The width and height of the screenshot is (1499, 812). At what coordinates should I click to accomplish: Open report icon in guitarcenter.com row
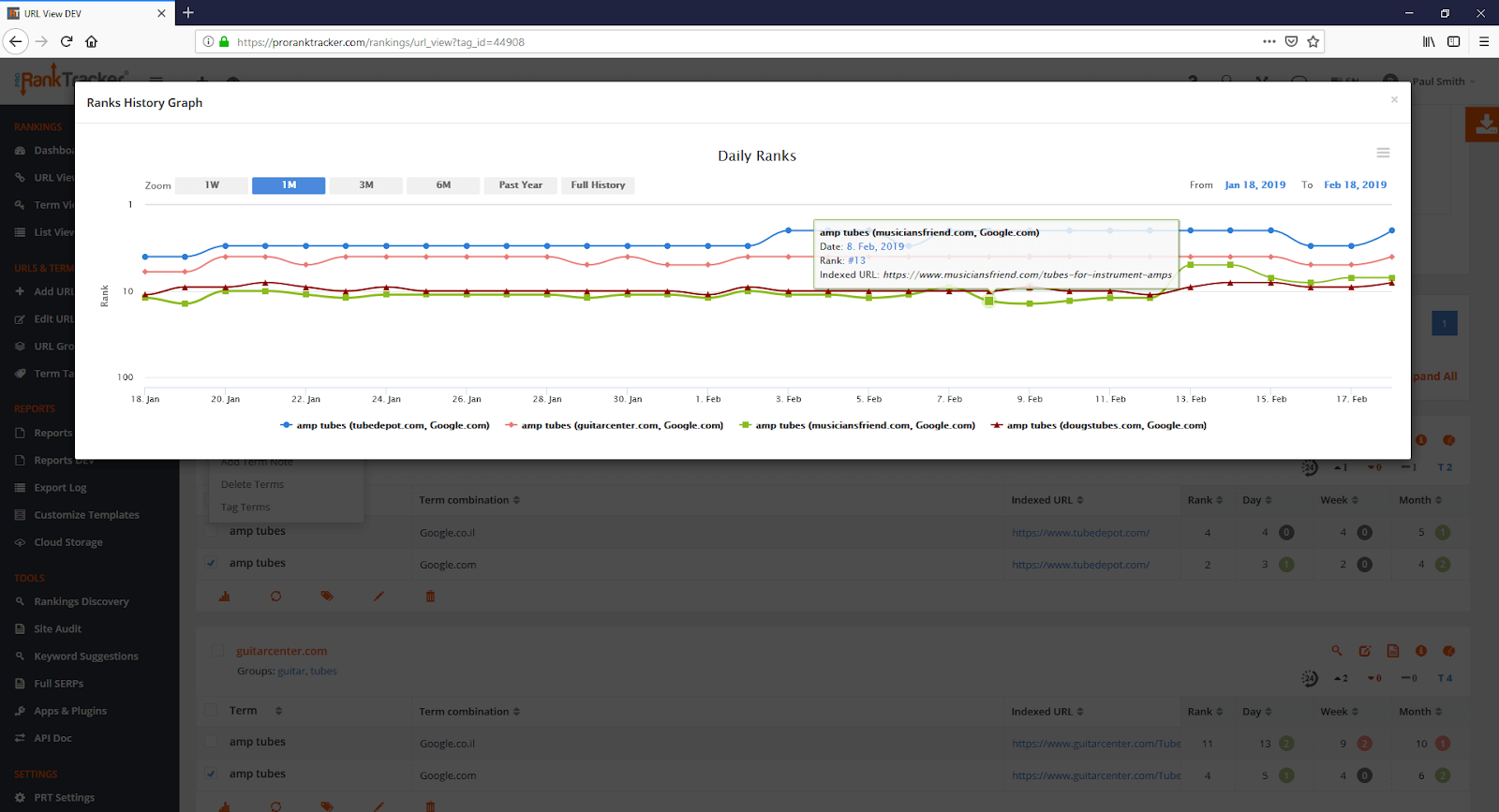[1393, 651]
